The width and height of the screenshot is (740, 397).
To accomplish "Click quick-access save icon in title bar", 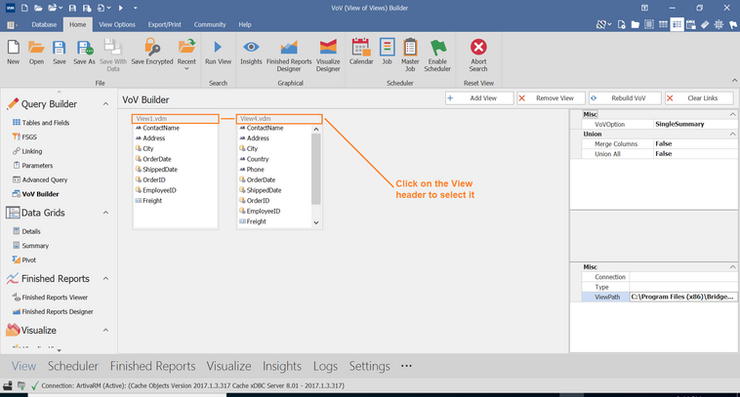I will 72,8.
